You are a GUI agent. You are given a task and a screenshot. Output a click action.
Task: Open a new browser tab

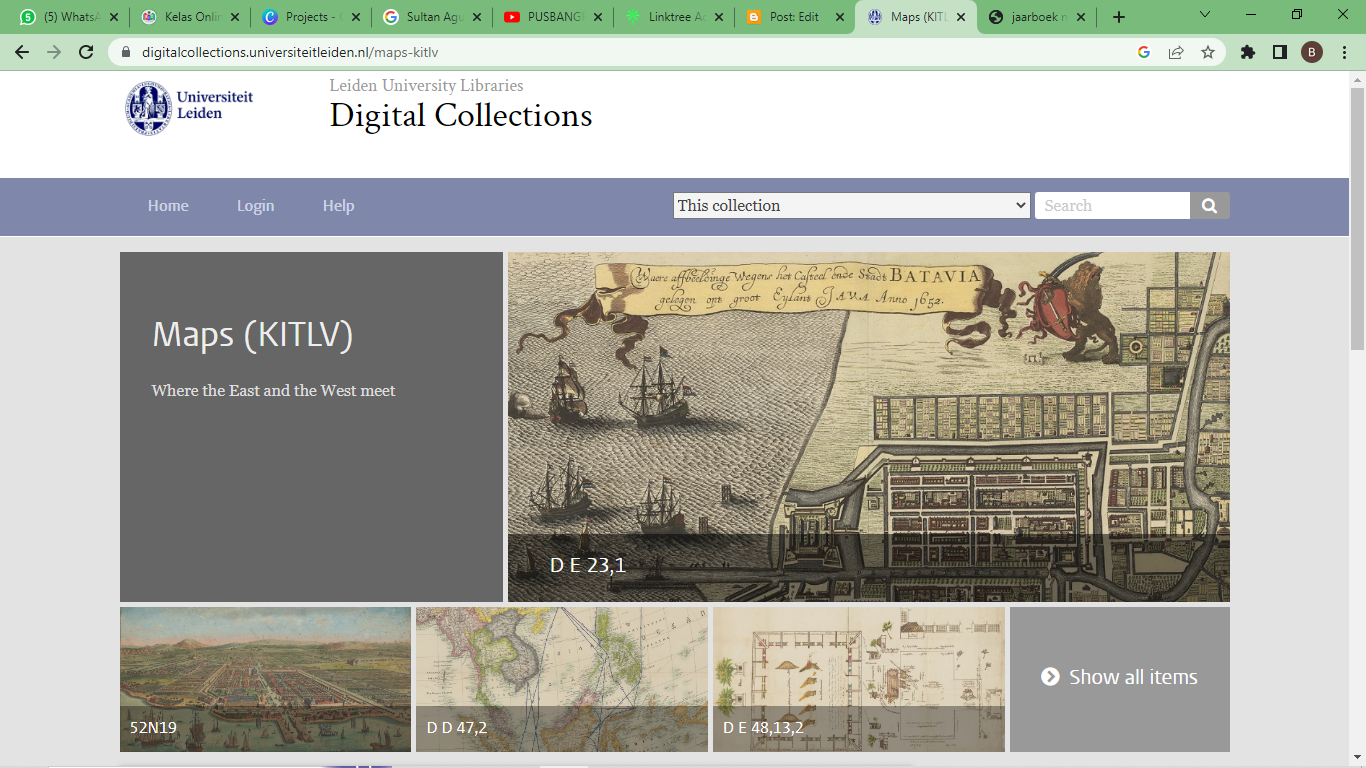coord(1119,17)
